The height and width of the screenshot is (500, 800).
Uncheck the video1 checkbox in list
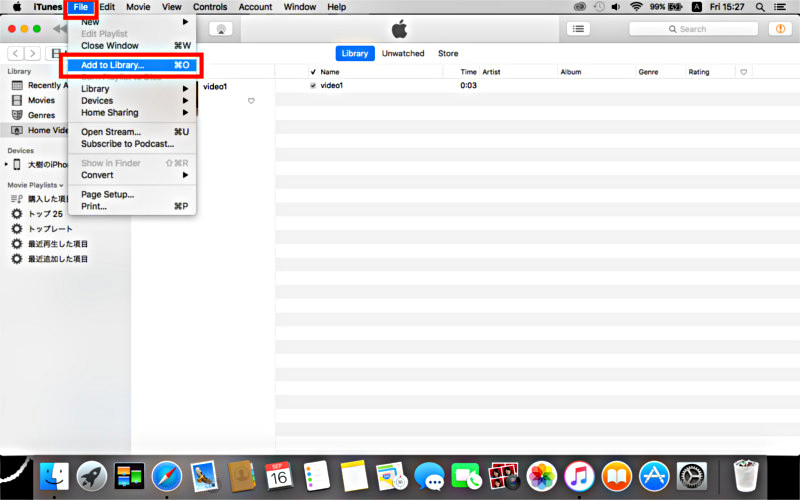313,86
